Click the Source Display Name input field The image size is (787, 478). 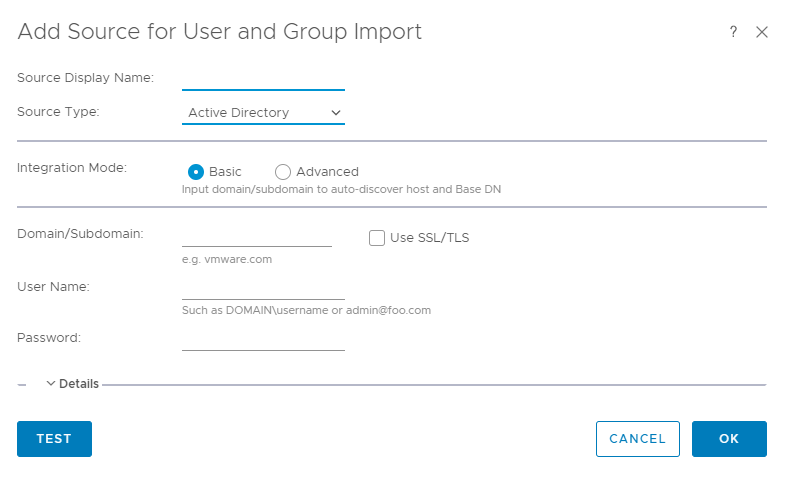click(263, 79)
